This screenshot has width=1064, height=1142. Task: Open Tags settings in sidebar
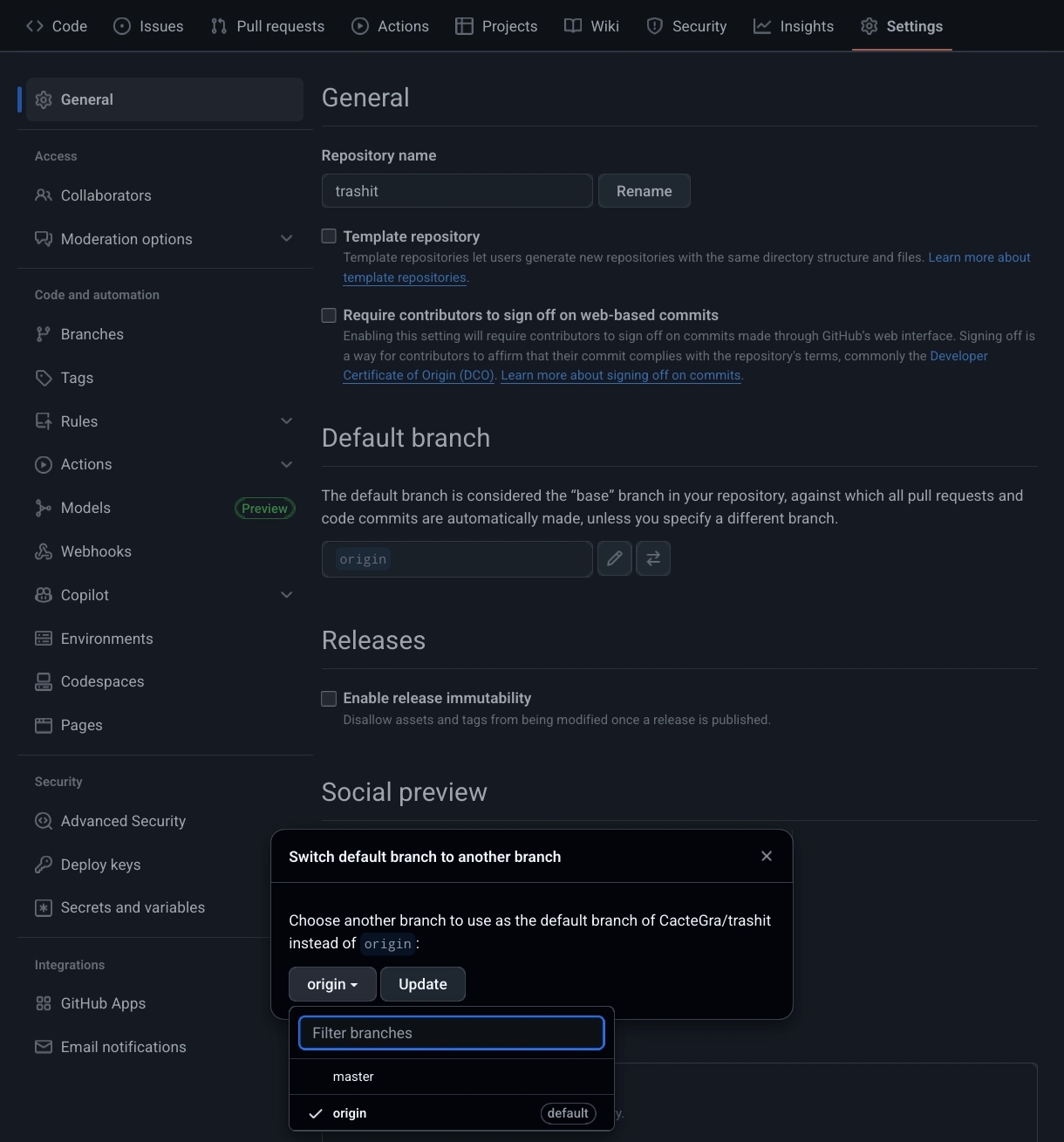click(x=77, y=378)
